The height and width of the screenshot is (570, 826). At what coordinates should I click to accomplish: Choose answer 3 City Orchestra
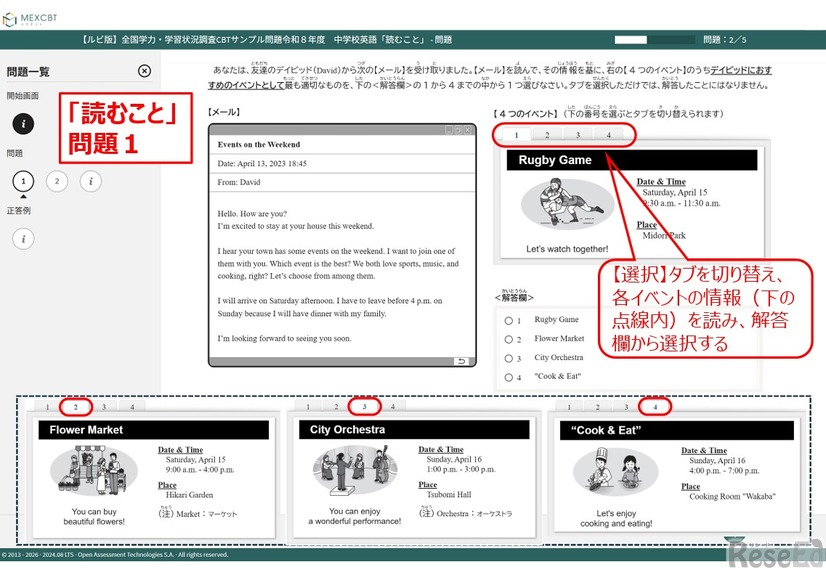coord(509,358)
